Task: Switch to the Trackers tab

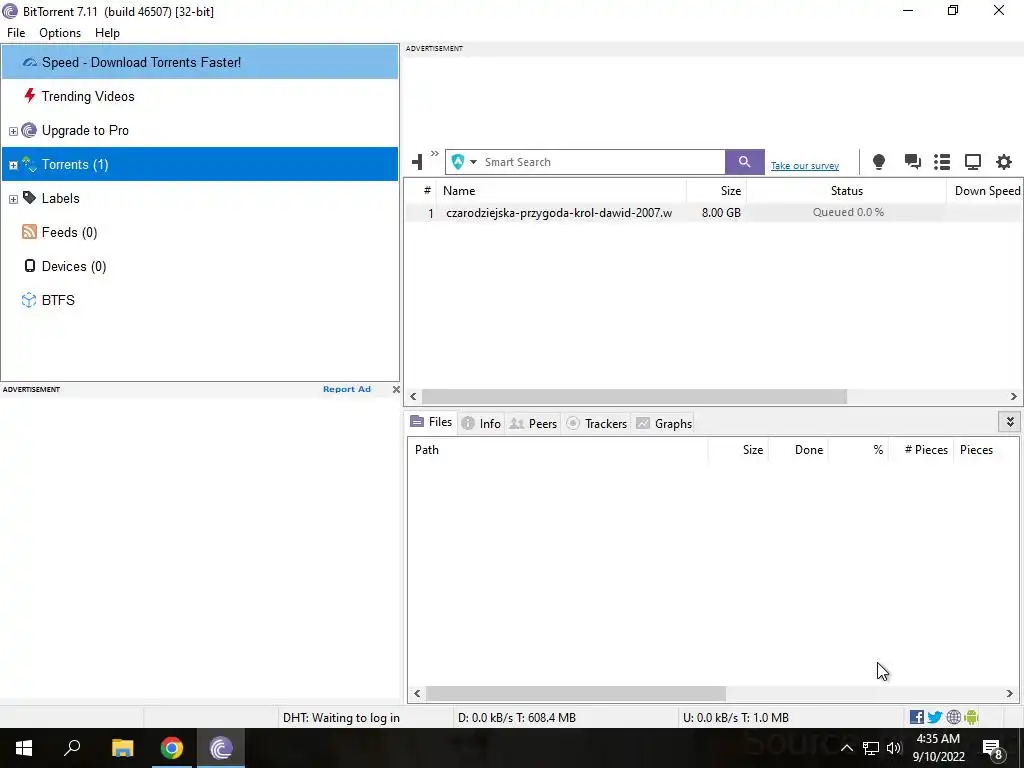Action: (x=596, y=423)
